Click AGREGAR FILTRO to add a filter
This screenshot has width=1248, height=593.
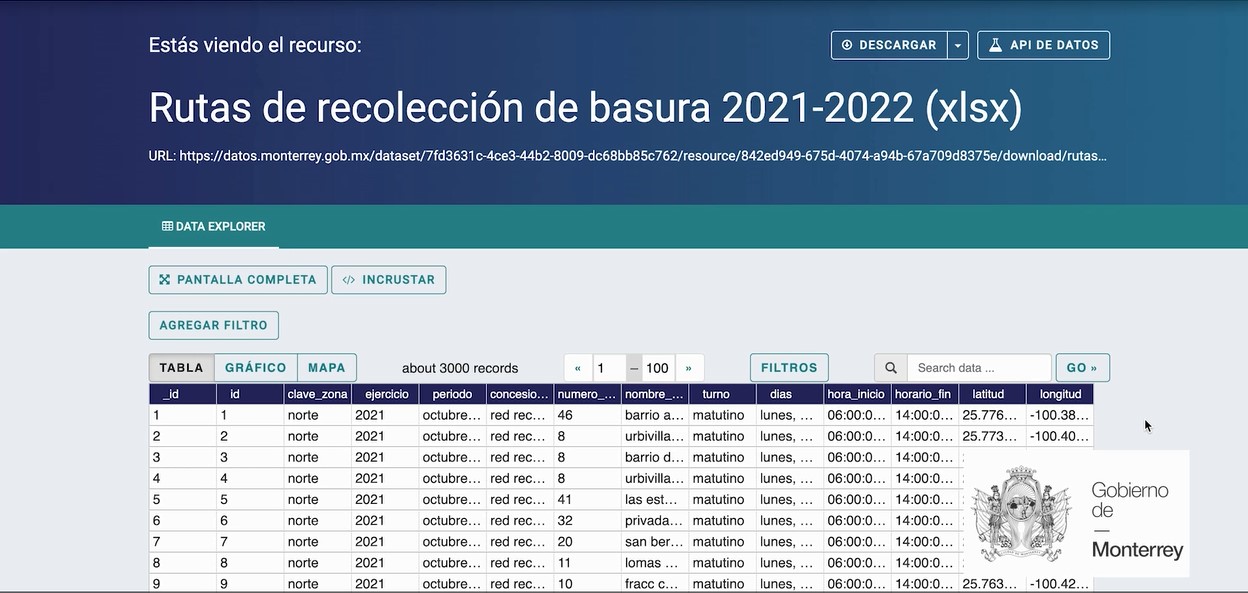[213, 325]
